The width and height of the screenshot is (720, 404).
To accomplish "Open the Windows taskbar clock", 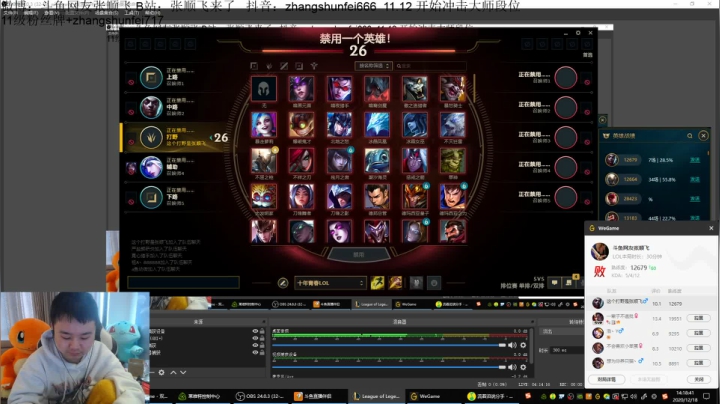I will coord(685,396).
